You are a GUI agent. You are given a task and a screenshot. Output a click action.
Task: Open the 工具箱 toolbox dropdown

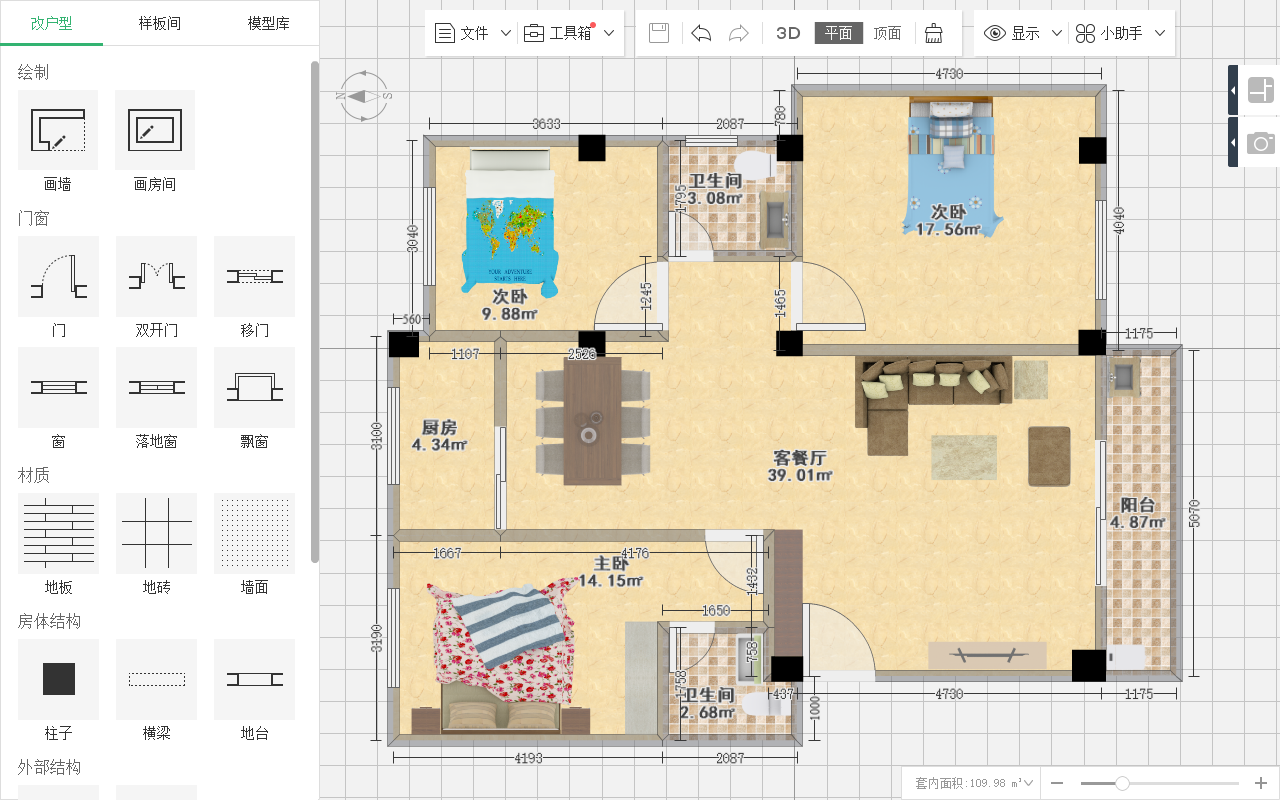click(570, 33)
